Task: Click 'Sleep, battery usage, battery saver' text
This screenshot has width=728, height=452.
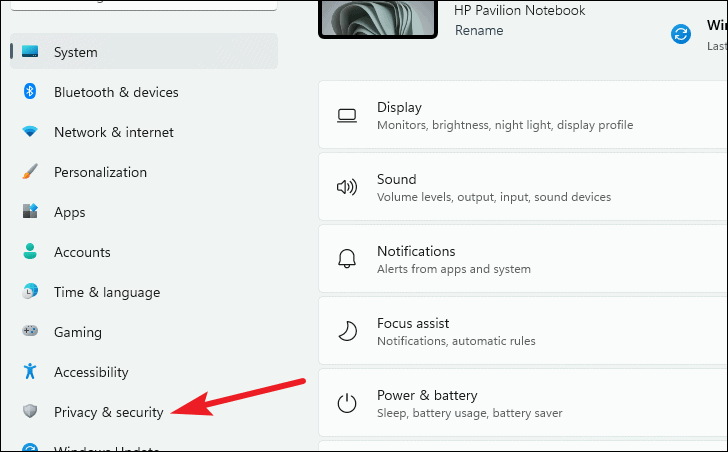Action: pos(469,413)
